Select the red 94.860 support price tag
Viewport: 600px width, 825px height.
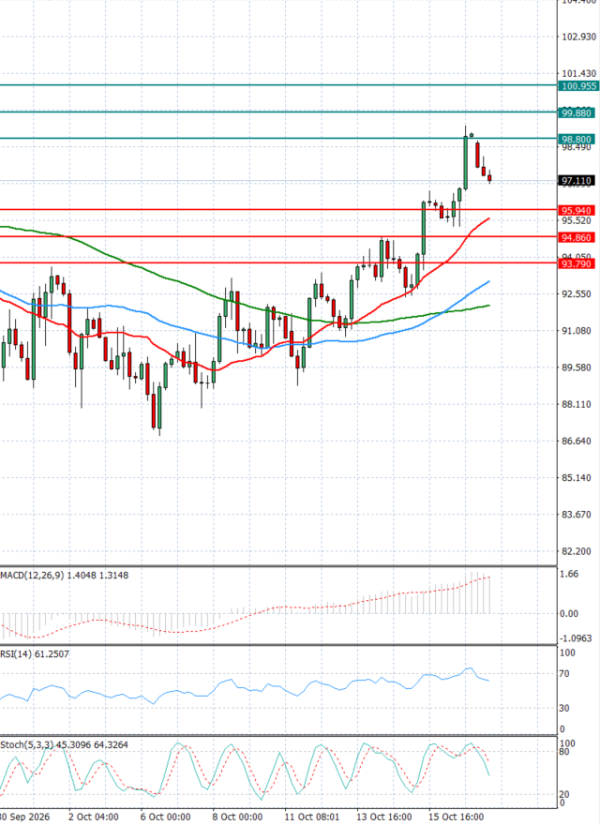click(576, 238)
